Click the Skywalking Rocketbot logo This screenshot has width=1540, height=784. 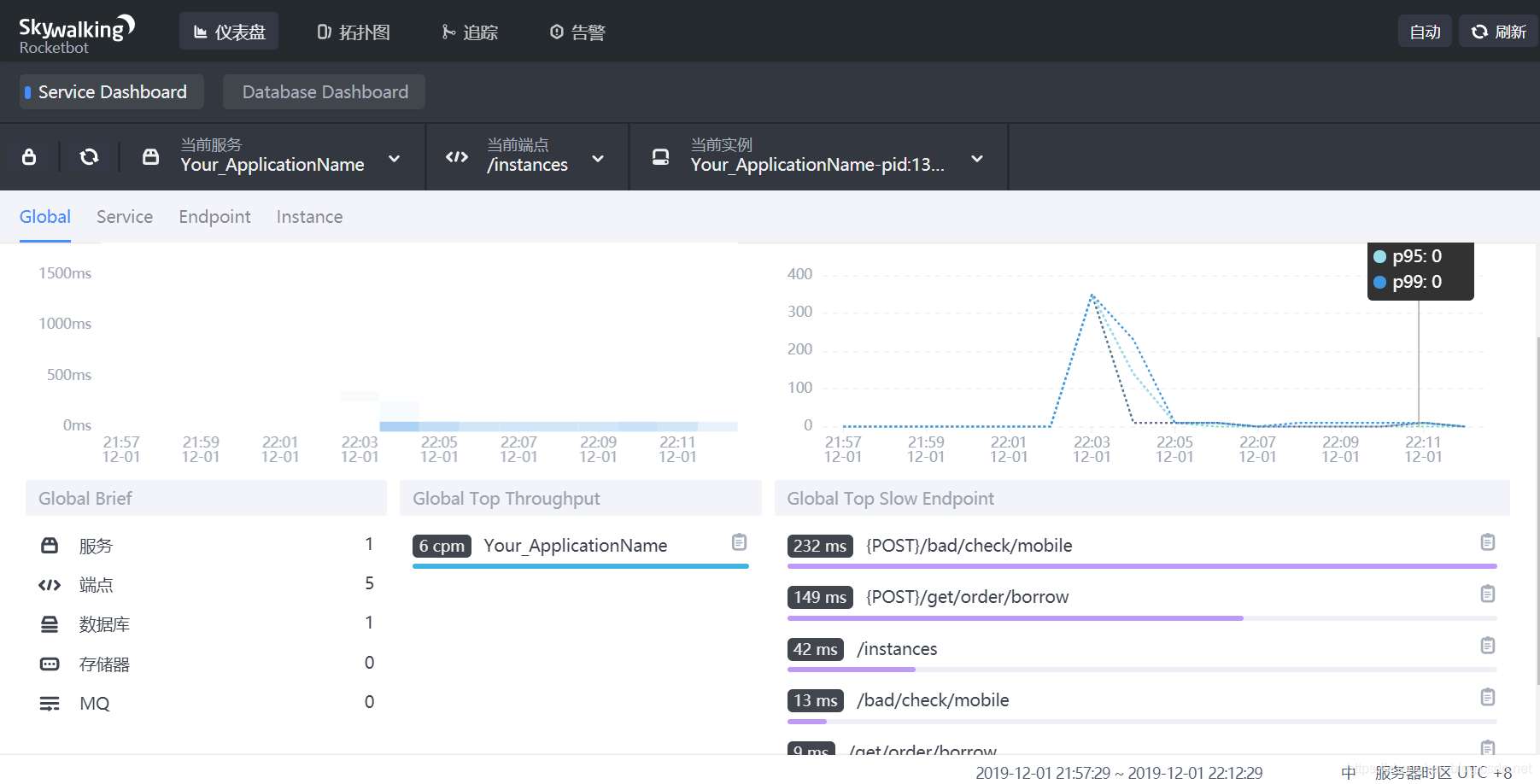[x=76, y=34]
